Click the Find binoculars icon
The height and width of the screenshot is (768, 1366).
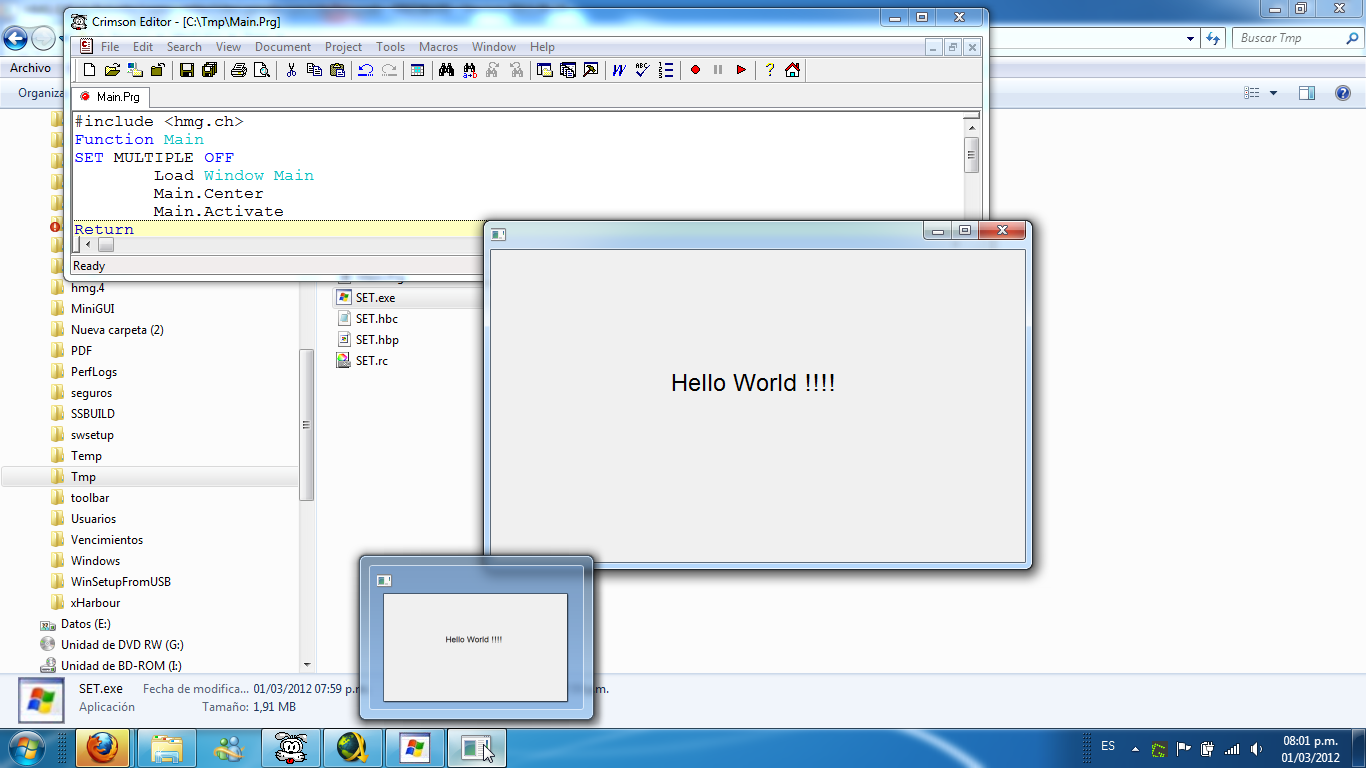(x=446, y=70)
